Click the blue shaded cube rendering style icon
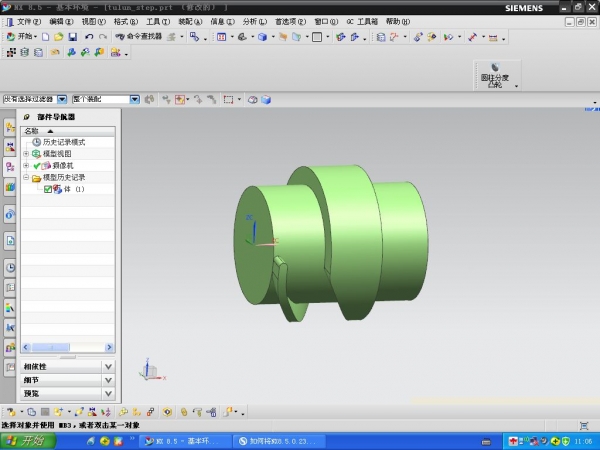Viewport: 600px width, 450px height. pos(262,37)
